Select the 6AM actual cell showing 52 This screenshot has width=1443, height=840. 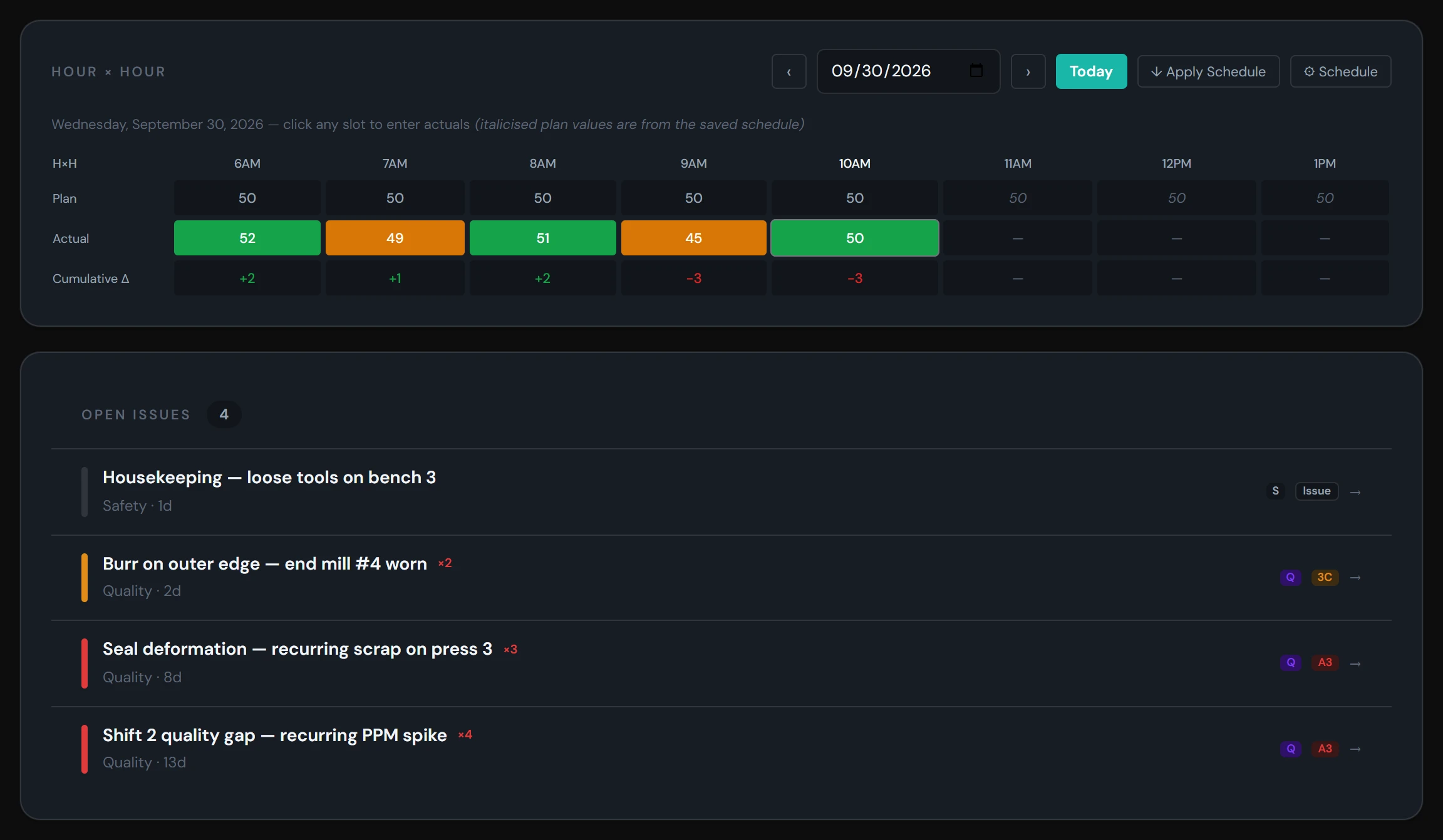[x=247, y=238]
